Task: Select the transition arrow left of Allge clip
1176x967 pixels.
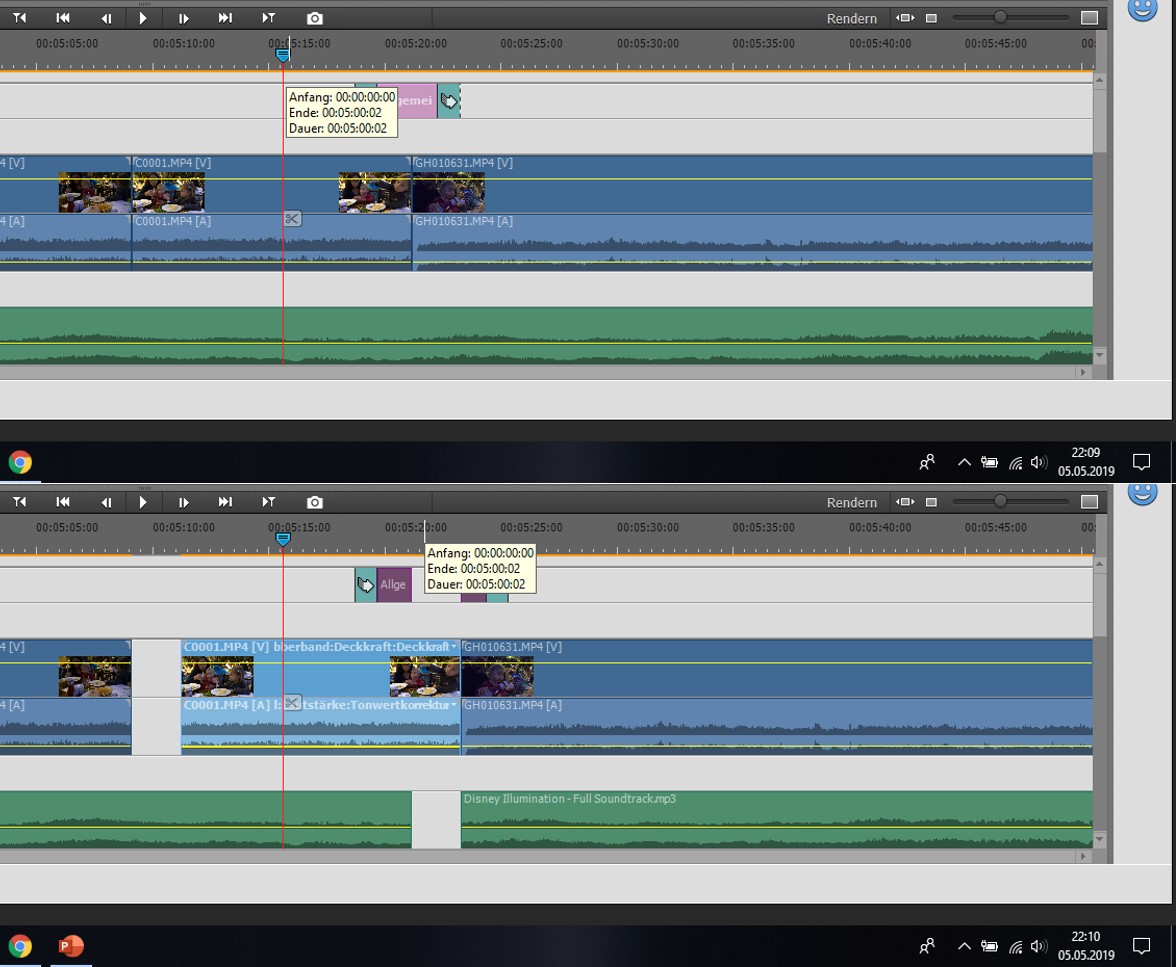Action: pyautogui.click(x=365, y=584)
